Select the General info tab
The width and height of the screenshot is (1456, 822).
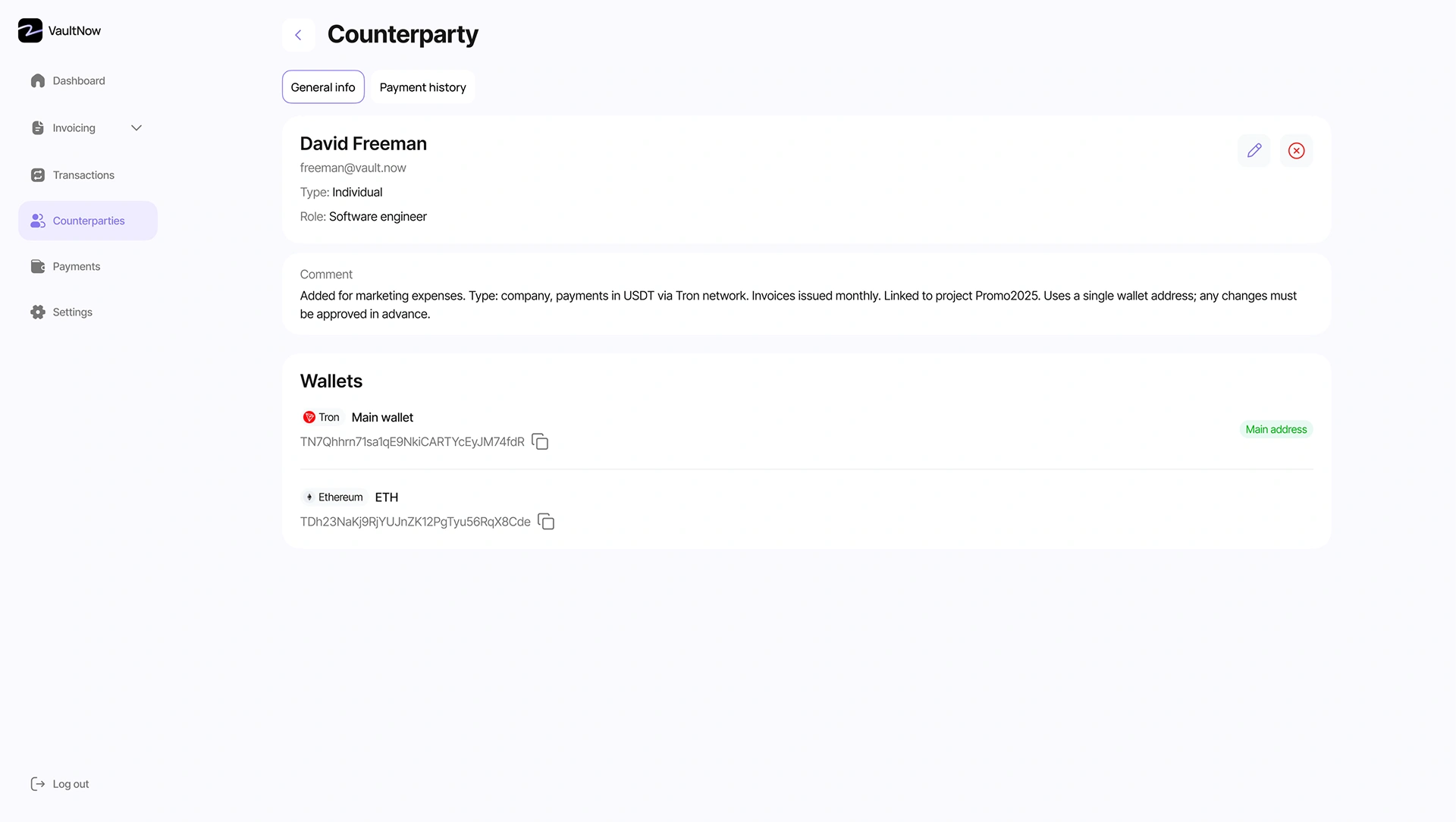[323, 87]
